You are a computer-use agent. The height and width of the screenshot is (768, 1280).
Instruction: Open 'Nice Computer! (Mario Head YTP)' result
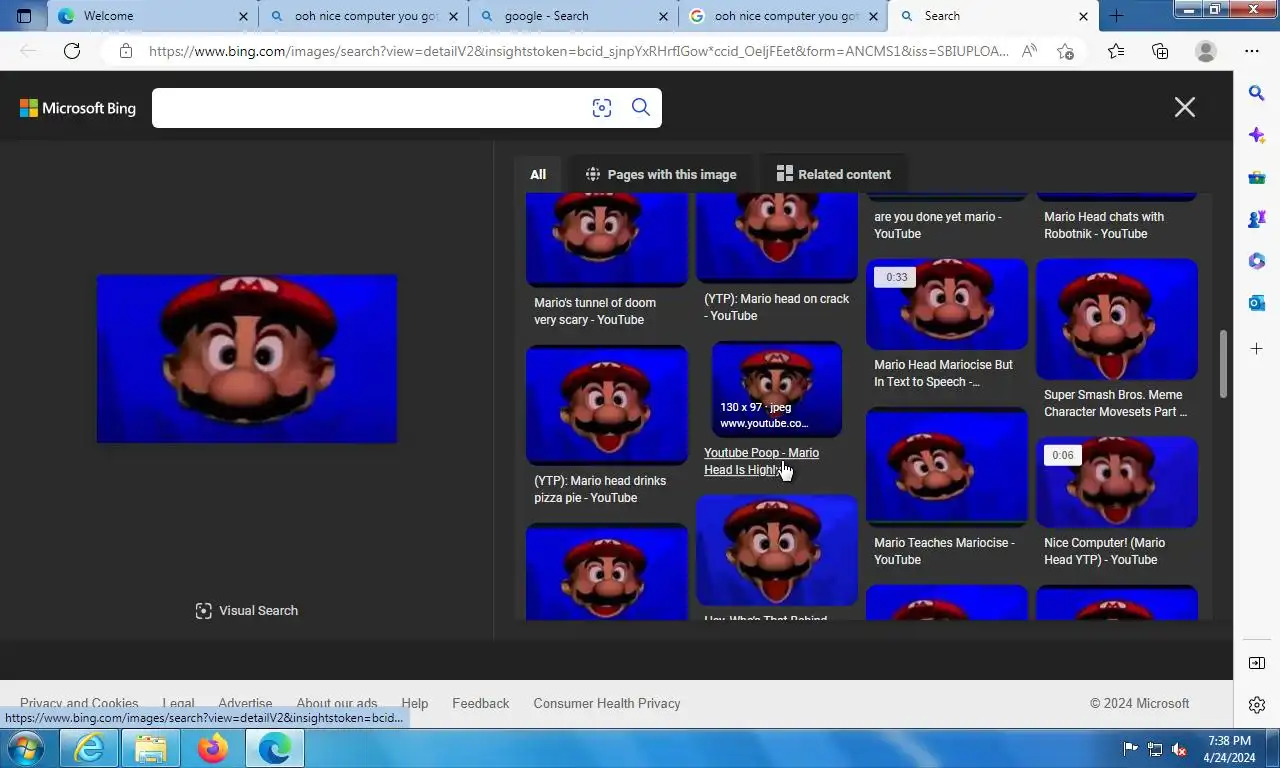pyautogui.click(x=1104, y=551)
